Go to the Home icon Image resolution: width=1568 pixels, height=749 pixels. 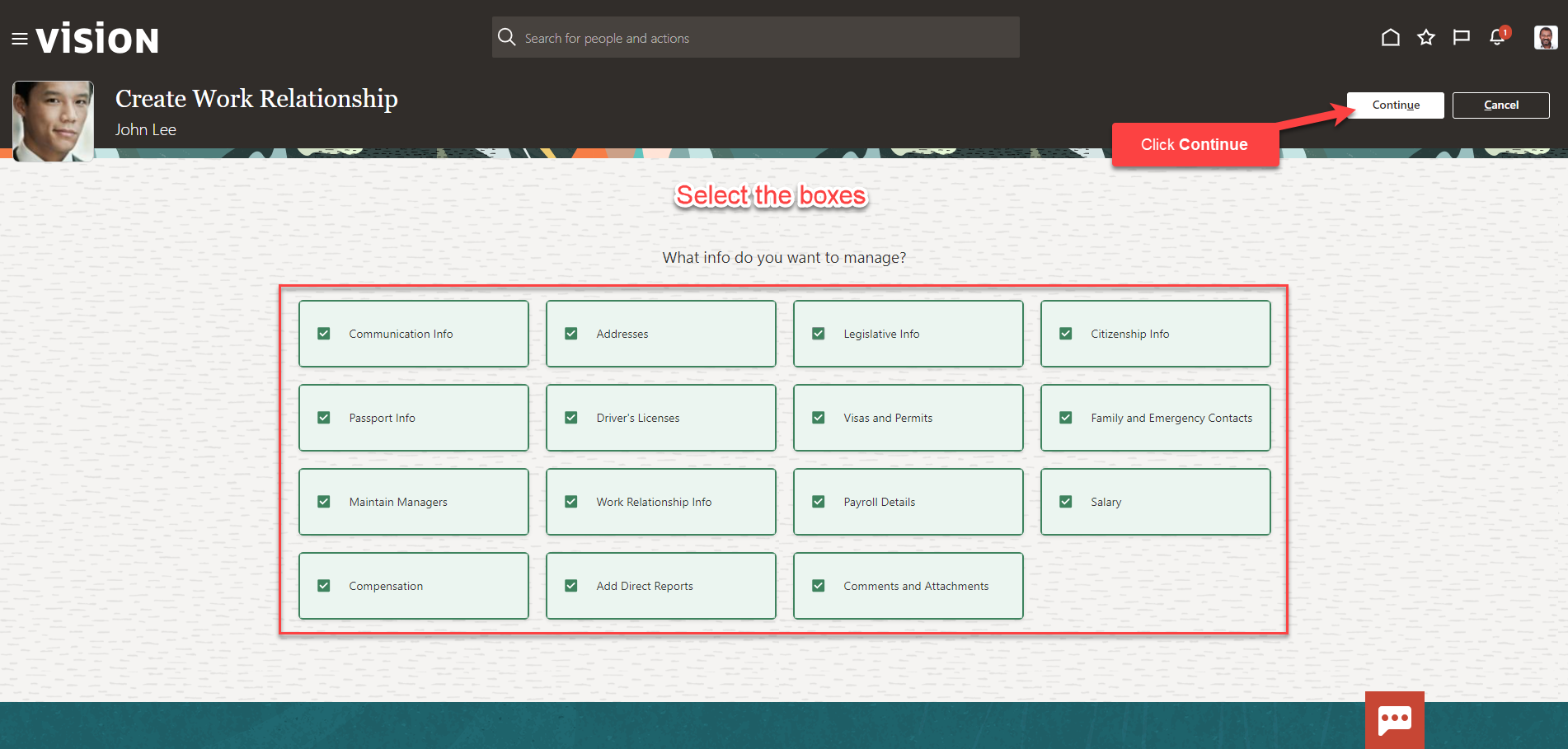click(x=1391, y=37)
